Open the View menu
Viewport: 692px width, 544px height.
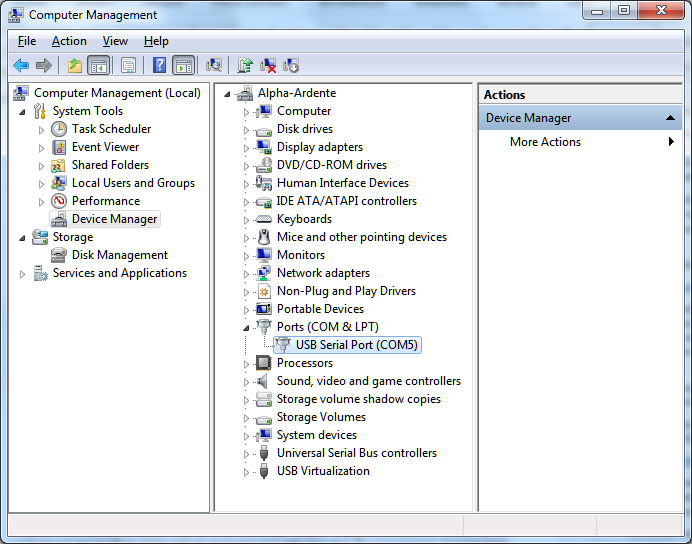115,41
